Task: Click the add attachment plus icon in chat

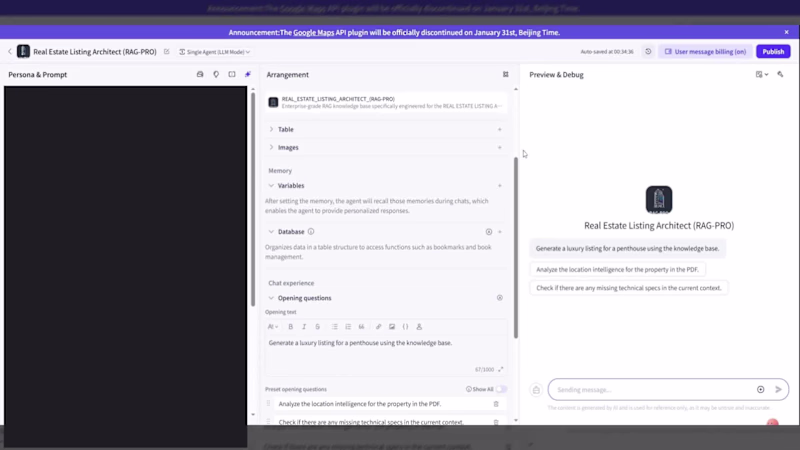Action: point(760,390)
